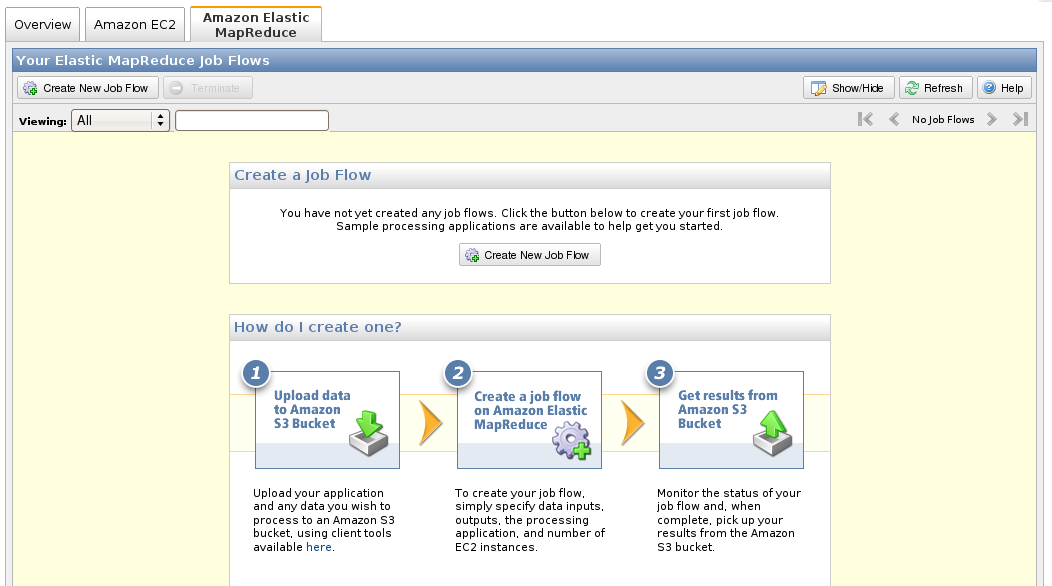
Task: Click the 'Create a Job Flow' panel heading
Action: (x=303, y=175)
